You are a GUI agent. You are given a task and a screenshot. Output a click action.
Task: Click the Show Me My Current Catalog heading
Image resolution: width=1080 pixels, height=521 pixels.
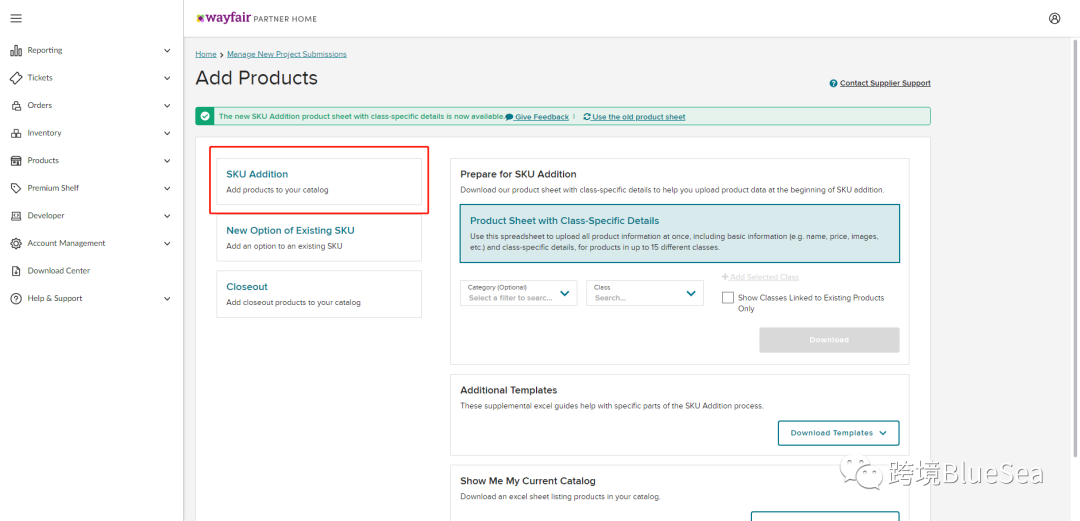[x=528, y=481]
